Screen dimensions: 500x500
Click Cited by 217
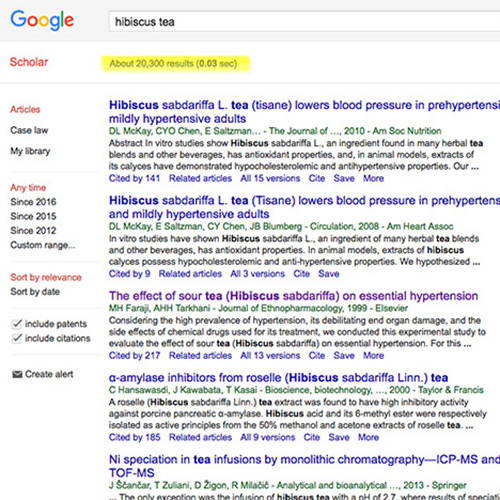click(x=134, y=355)
